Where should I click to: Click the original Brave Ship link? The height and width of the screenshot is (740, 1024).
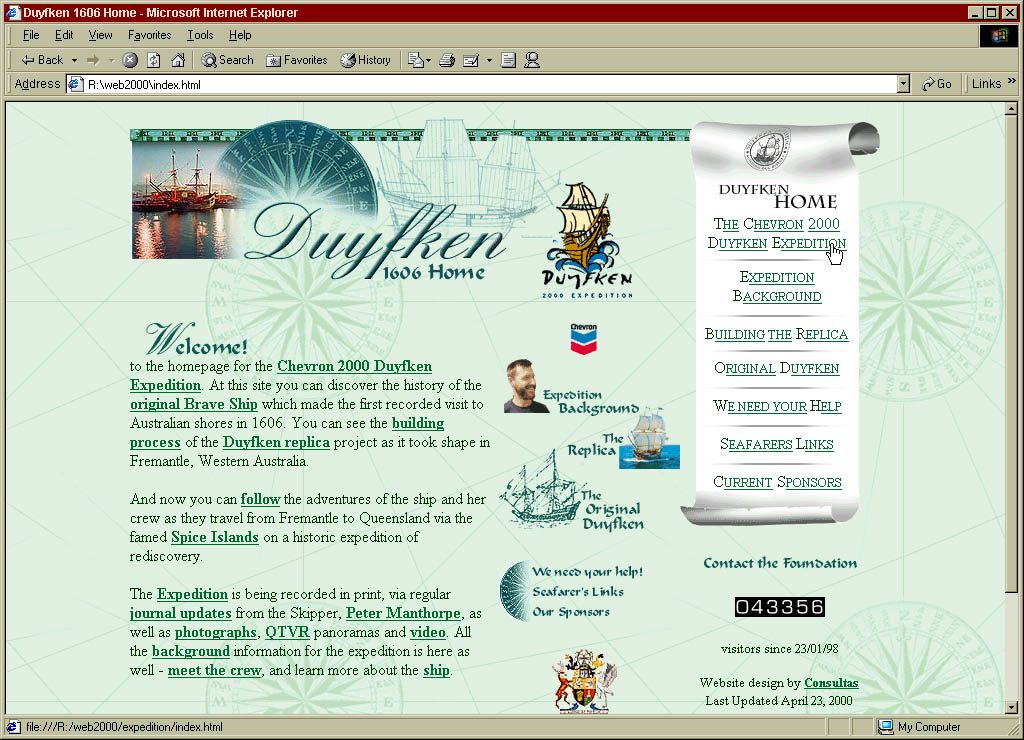pyautogui.click(x=193, y=404)
